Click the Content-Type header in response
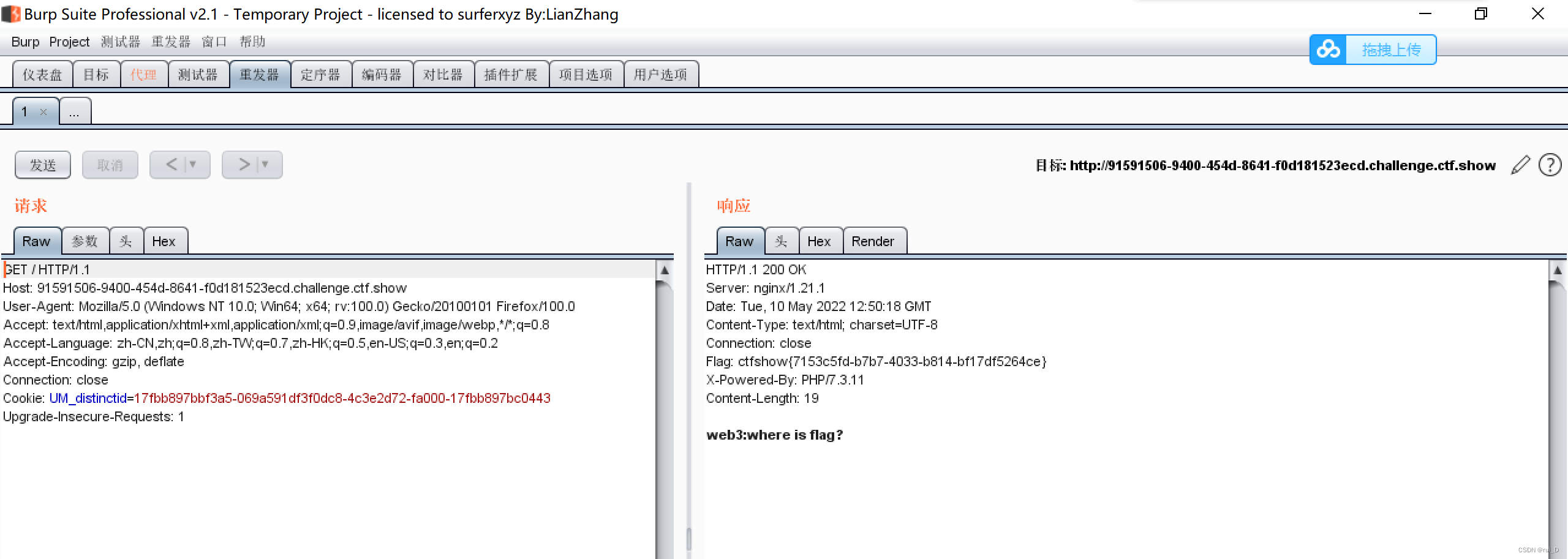The image size is (1568, 559). pos(822,325)
